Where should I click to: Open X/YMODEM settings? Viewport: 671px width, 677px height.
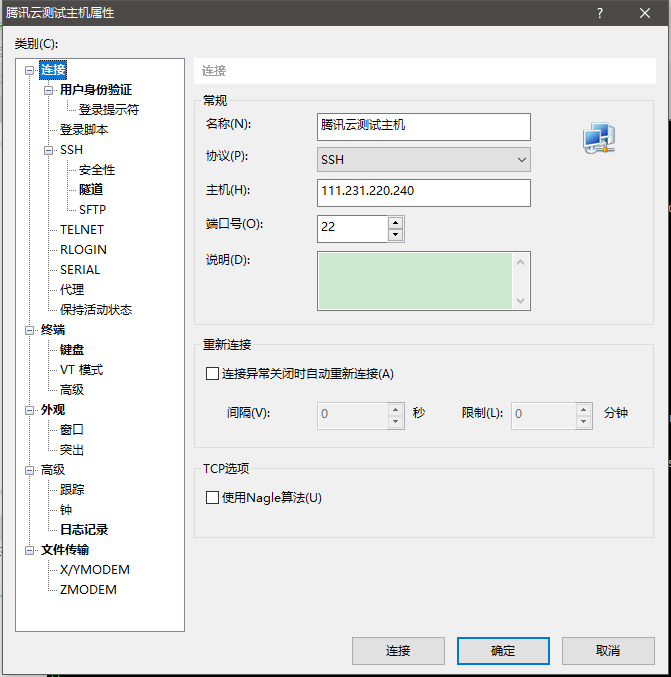click(95, 570)
